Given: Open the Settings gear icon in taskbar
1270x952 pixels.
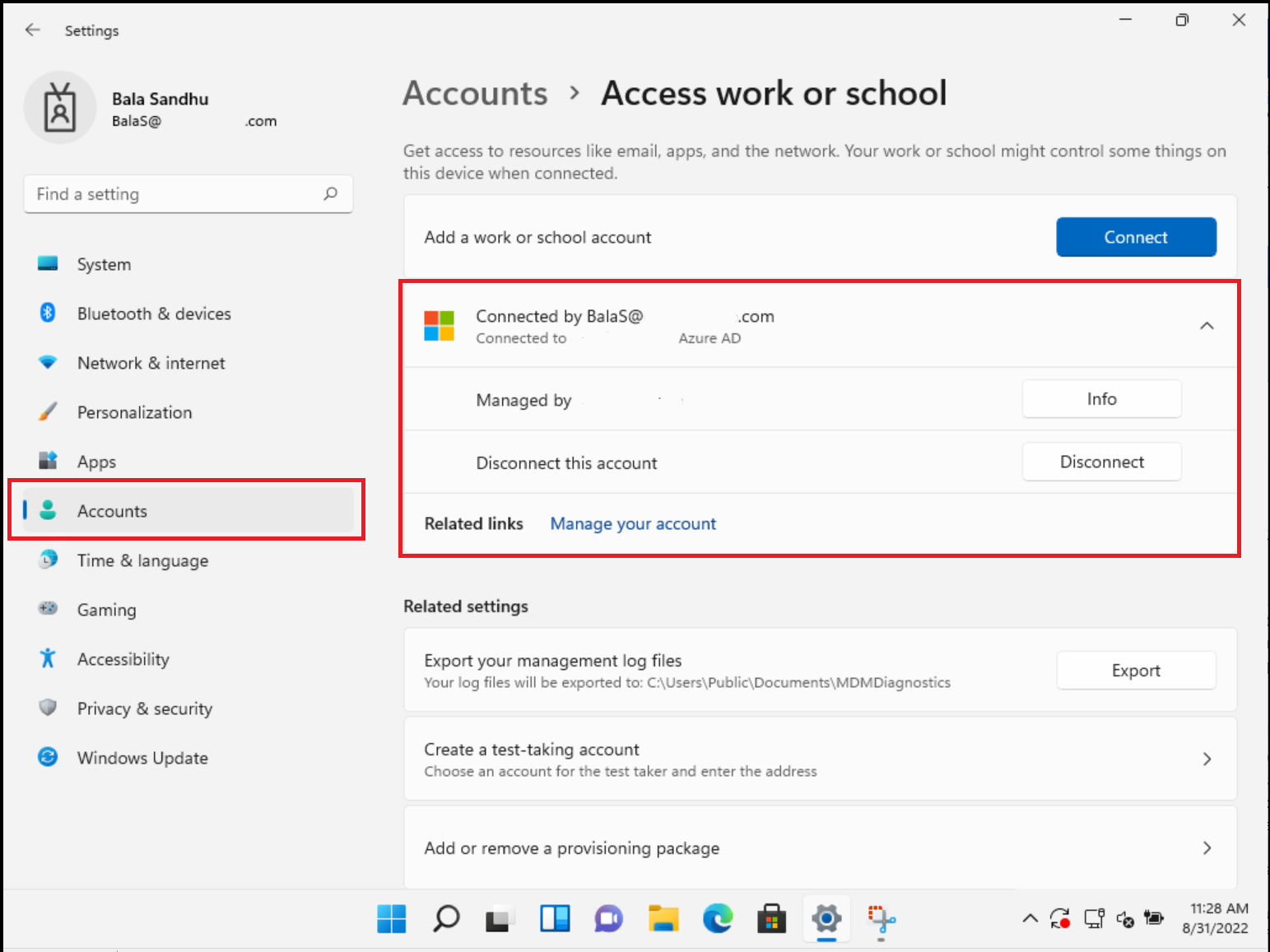Looking at the screenshot, I should (826, 919).
